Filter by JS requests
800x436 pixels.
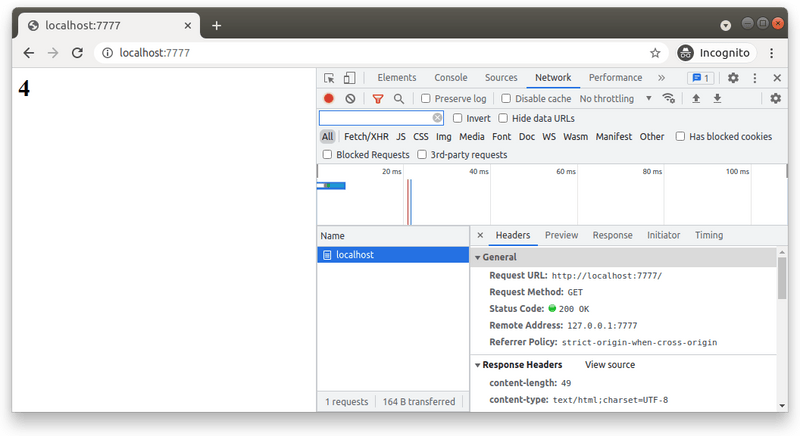click(x=401, y=137)
